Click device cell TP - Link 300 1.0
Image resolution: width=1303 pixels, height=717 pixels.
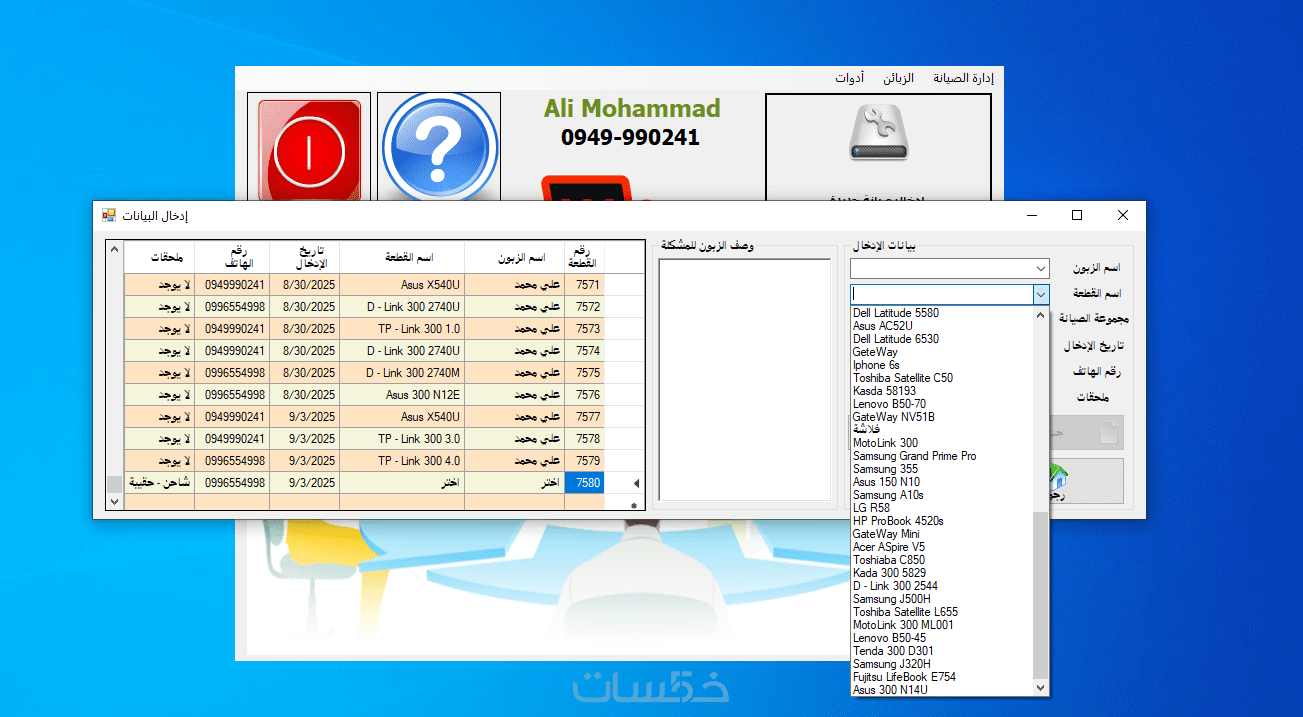click(402, 329)
